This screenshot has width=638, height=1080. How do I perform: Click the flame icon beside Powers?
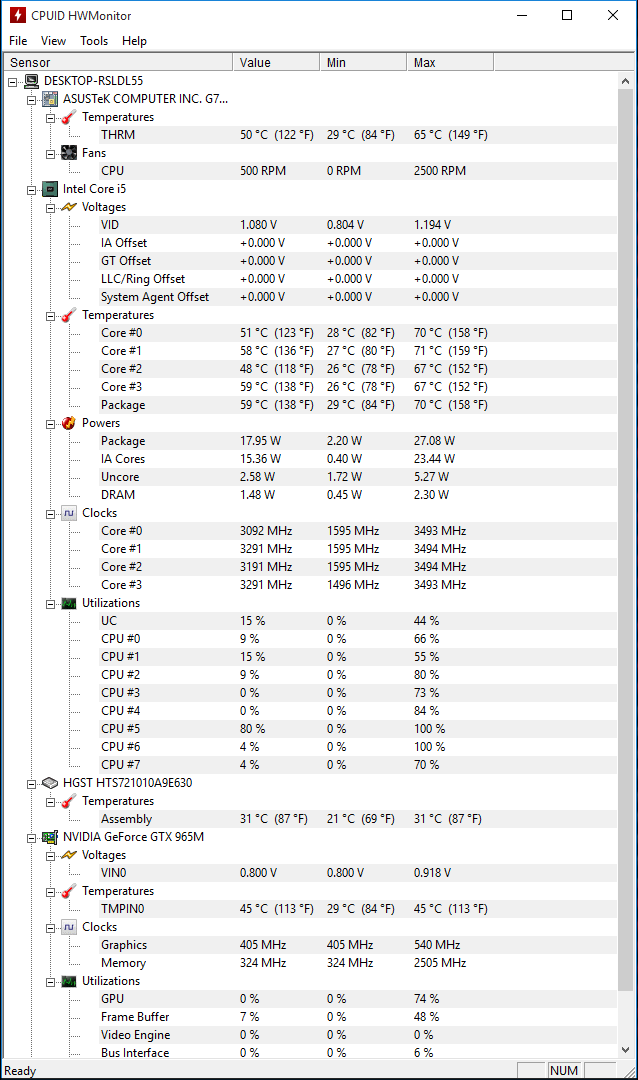pos(69,423)
